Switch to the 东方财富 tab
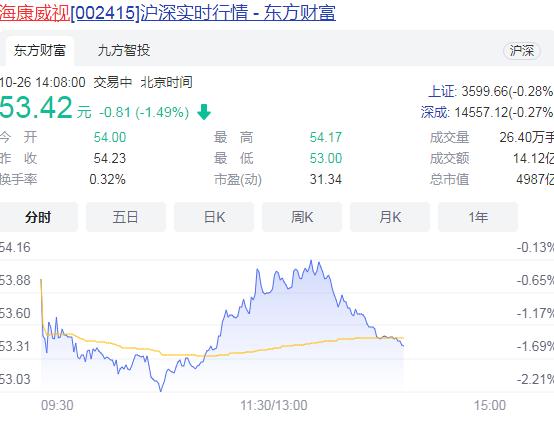The image size is (554, 421). pos(40,51)
